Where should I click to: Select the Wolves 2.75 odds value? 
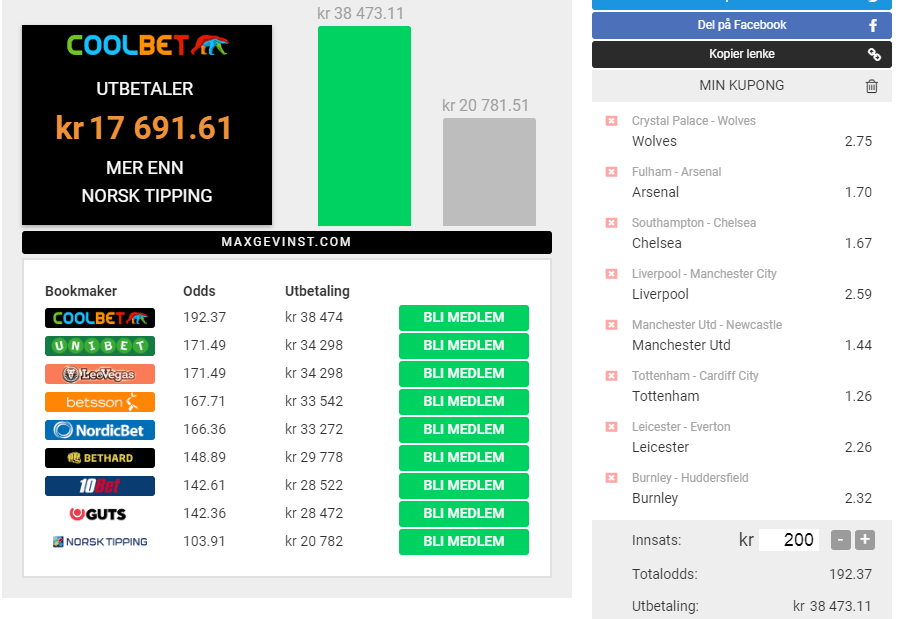pos(858,141)
